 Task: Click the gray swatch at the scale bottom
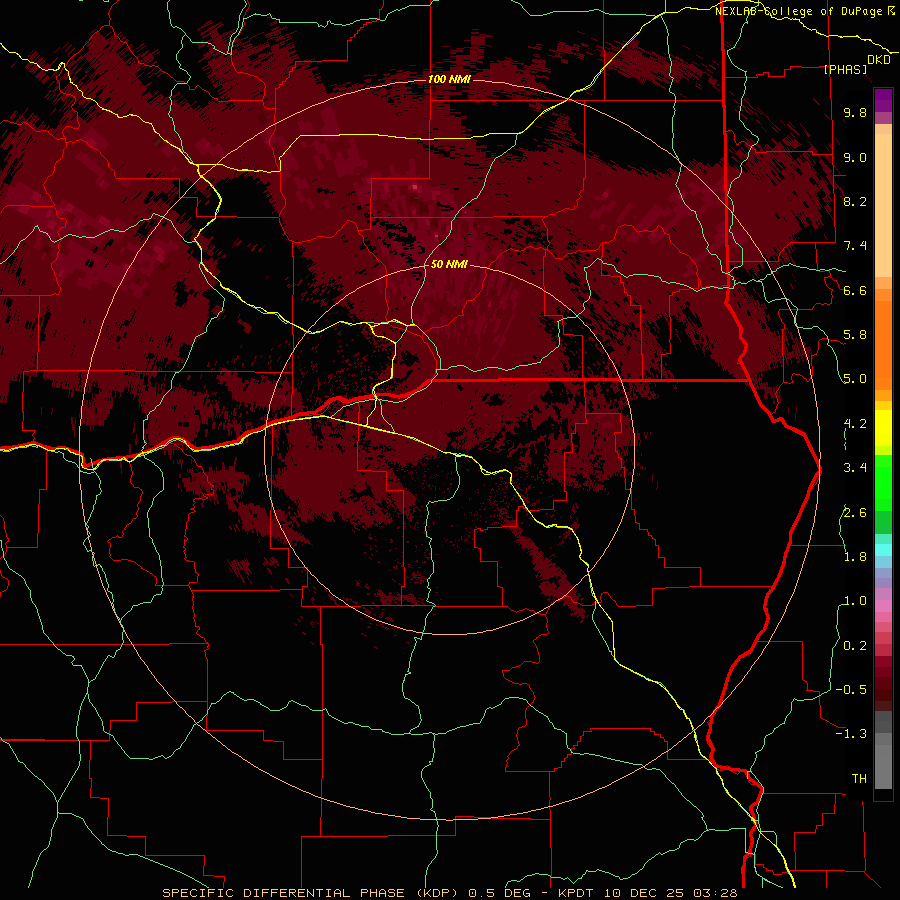click(x=883, y=766)
